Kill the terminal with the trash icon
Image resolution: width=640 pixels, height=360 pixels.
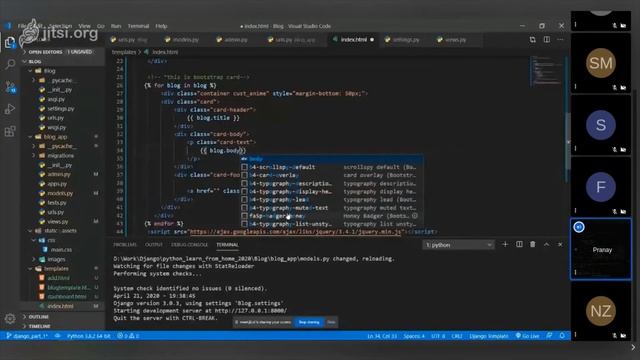[533, 244]
